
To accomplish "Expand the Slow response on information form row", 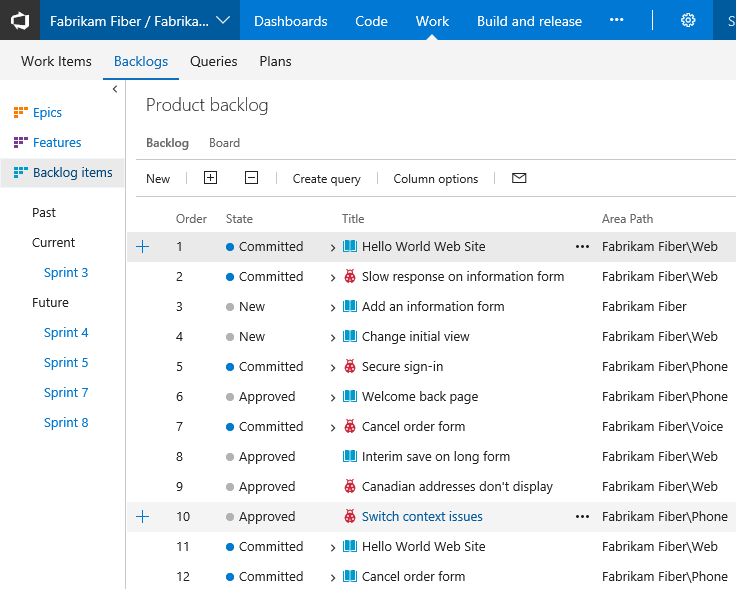I will (x=333, y=277).
